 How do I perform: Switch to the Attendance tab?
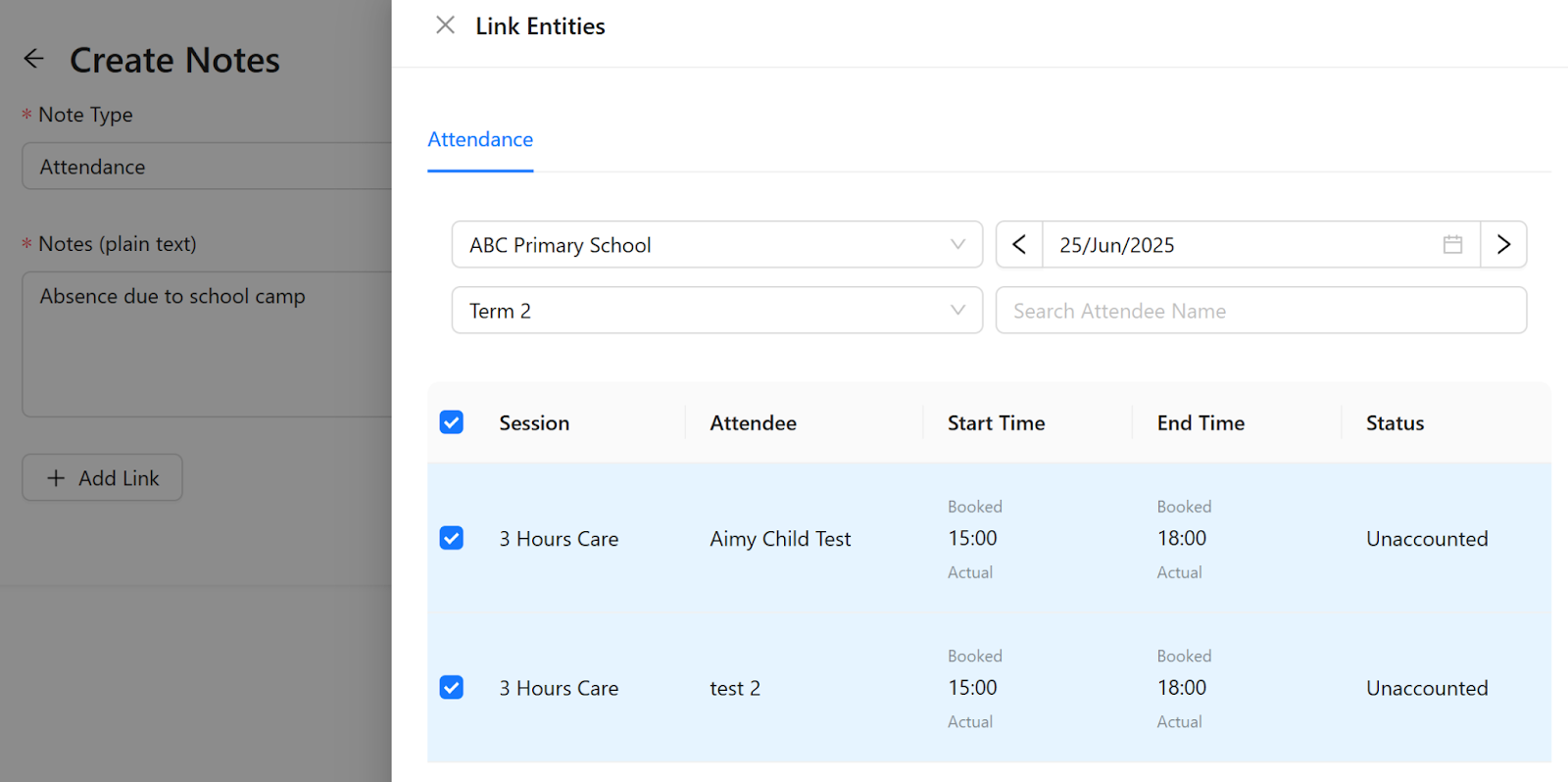pos(480,140)
